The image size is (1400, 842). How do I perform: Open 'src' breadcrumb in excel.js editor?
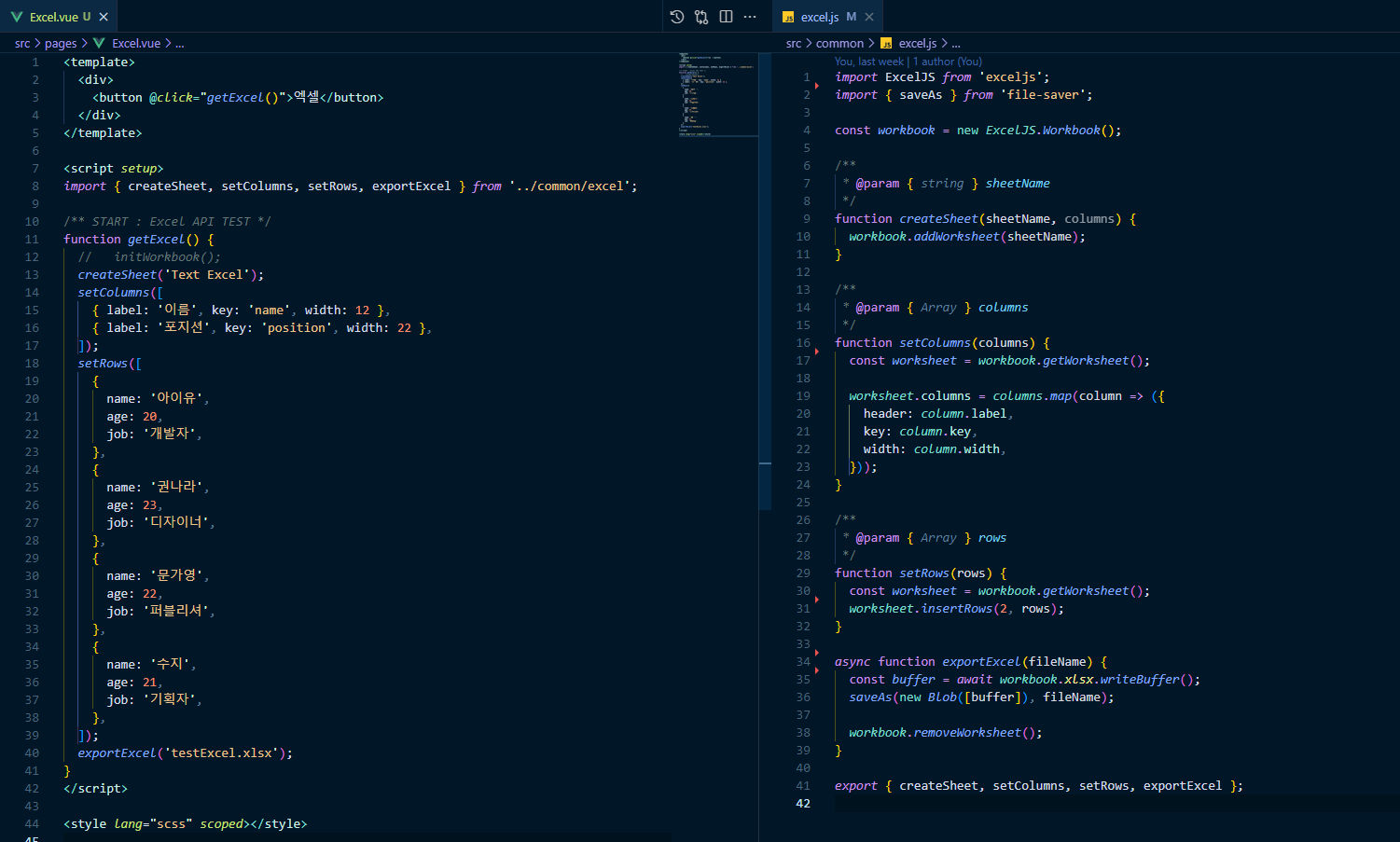794,43
